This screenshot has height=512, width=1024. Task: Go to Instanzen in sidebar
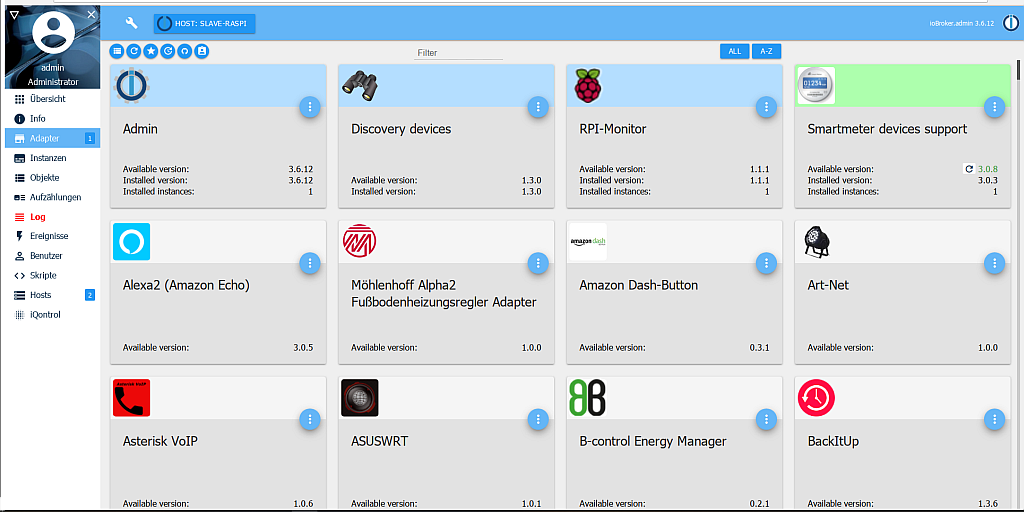tap(52, 158)
